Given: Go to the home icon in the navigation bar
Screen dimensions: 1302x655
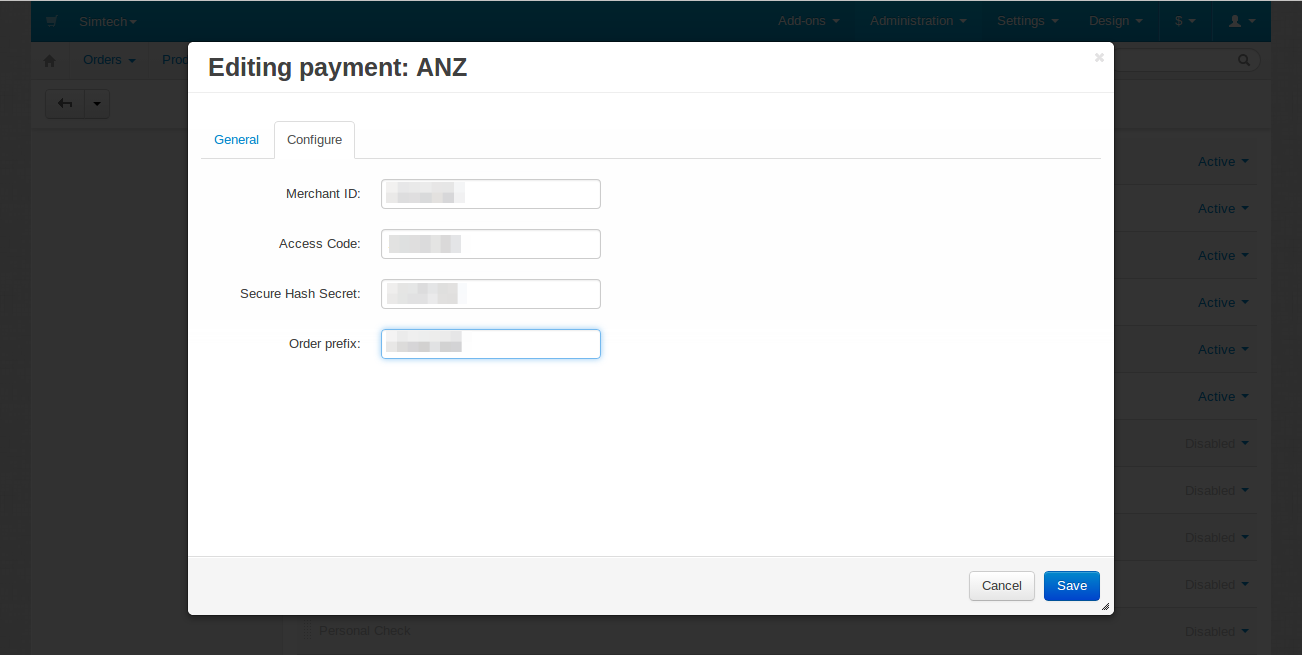Looking at the screenshot, I should (50, 60).
